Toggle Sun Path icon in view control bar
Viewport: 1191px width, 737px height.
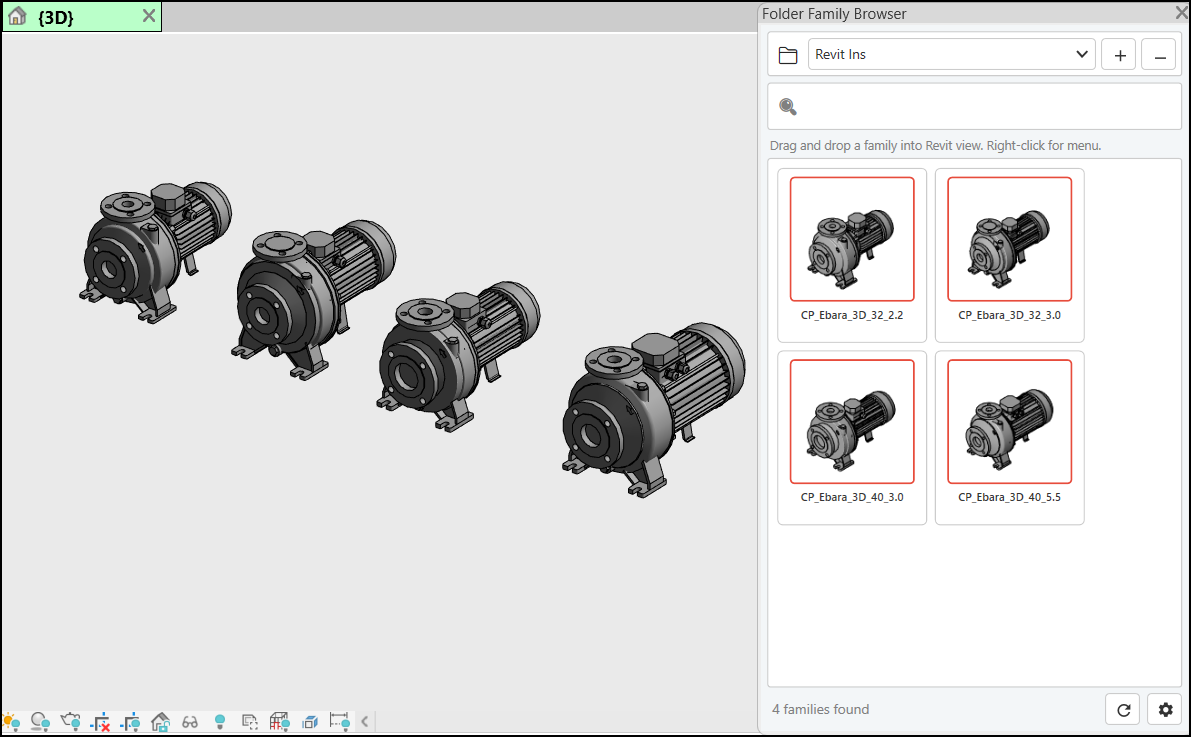11,721
